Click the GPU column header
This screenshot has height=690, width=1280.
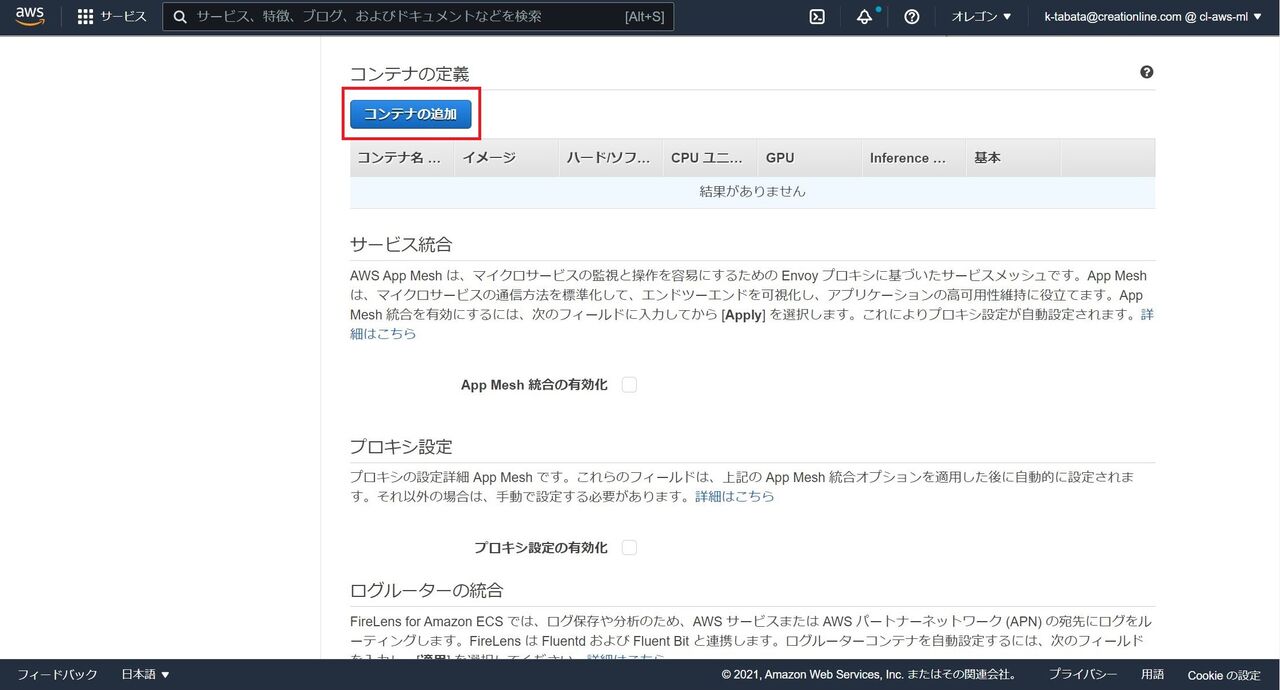[809, 158]
